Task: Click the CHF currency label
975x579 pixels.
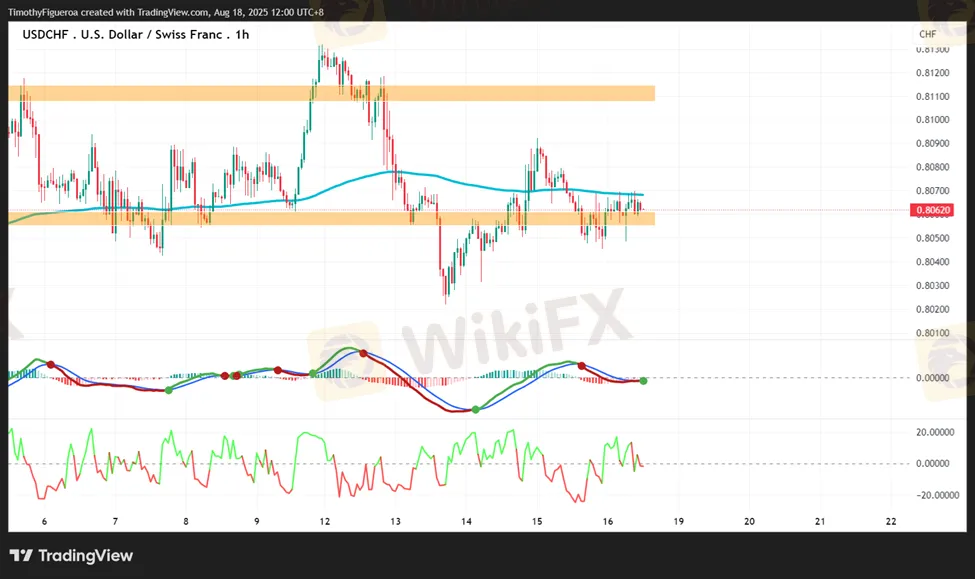Action: click(927, 35)
